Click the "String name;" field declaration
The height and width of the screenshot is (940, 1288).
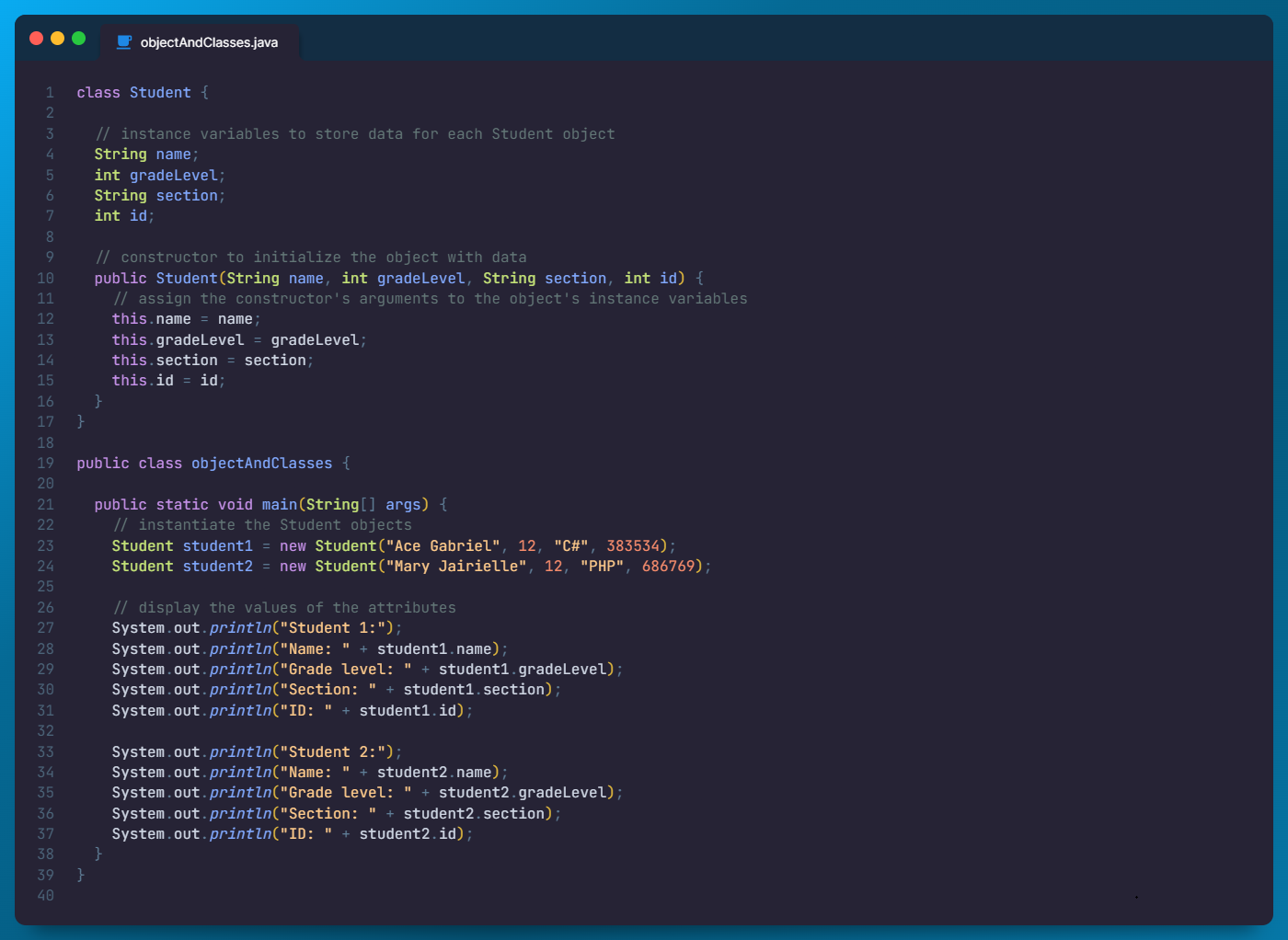tap(146, 155)
